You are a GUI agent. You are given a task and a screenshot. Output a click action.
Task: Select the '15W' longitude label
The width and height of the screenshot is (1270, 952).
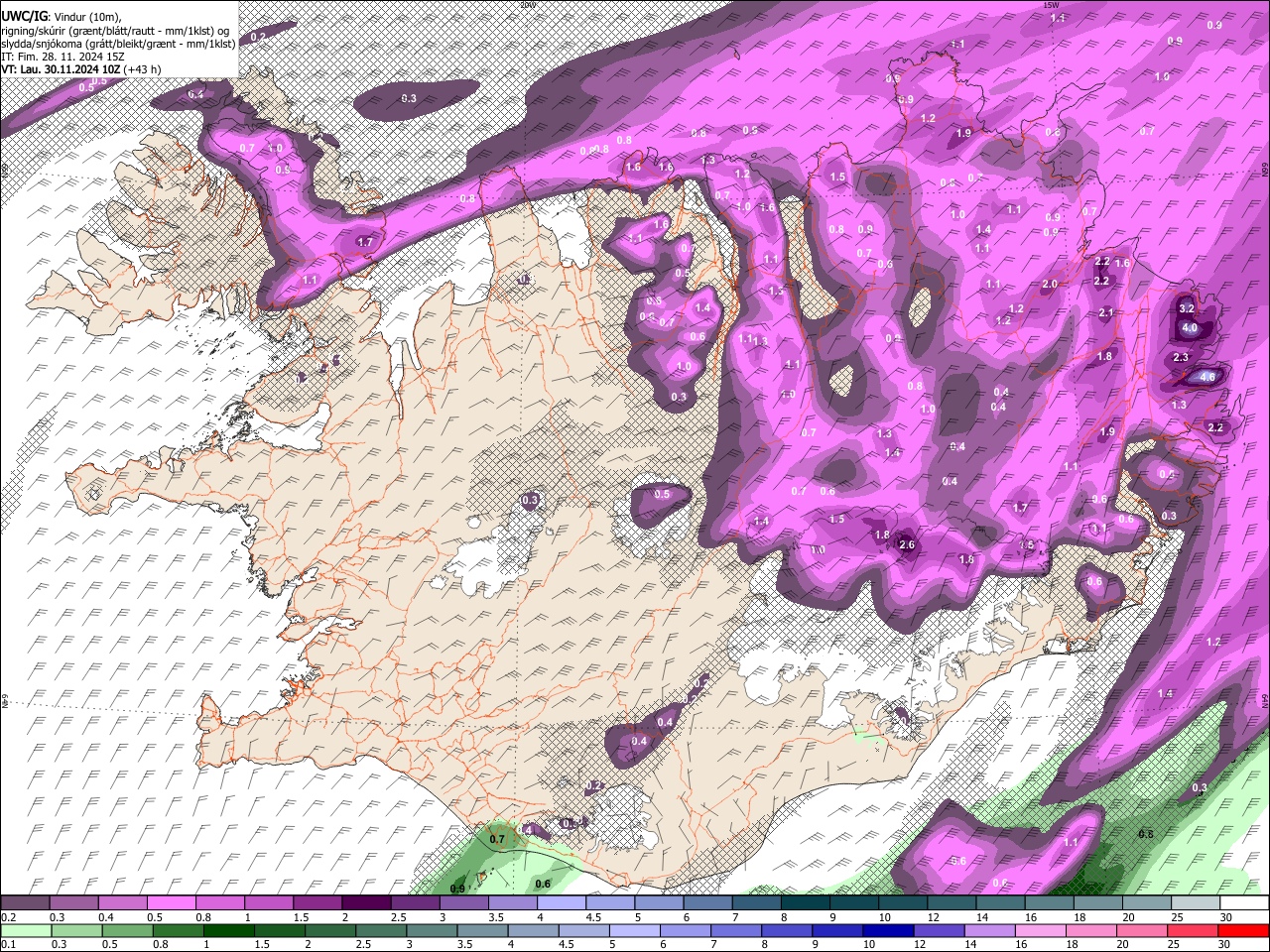1053,5
